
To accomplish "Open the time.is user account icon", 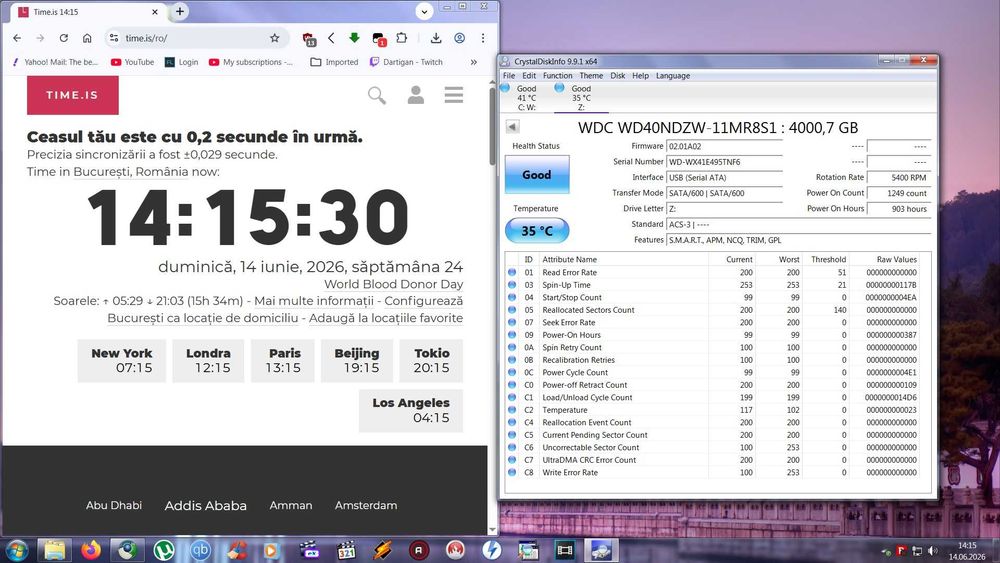I will click(416, 95).
